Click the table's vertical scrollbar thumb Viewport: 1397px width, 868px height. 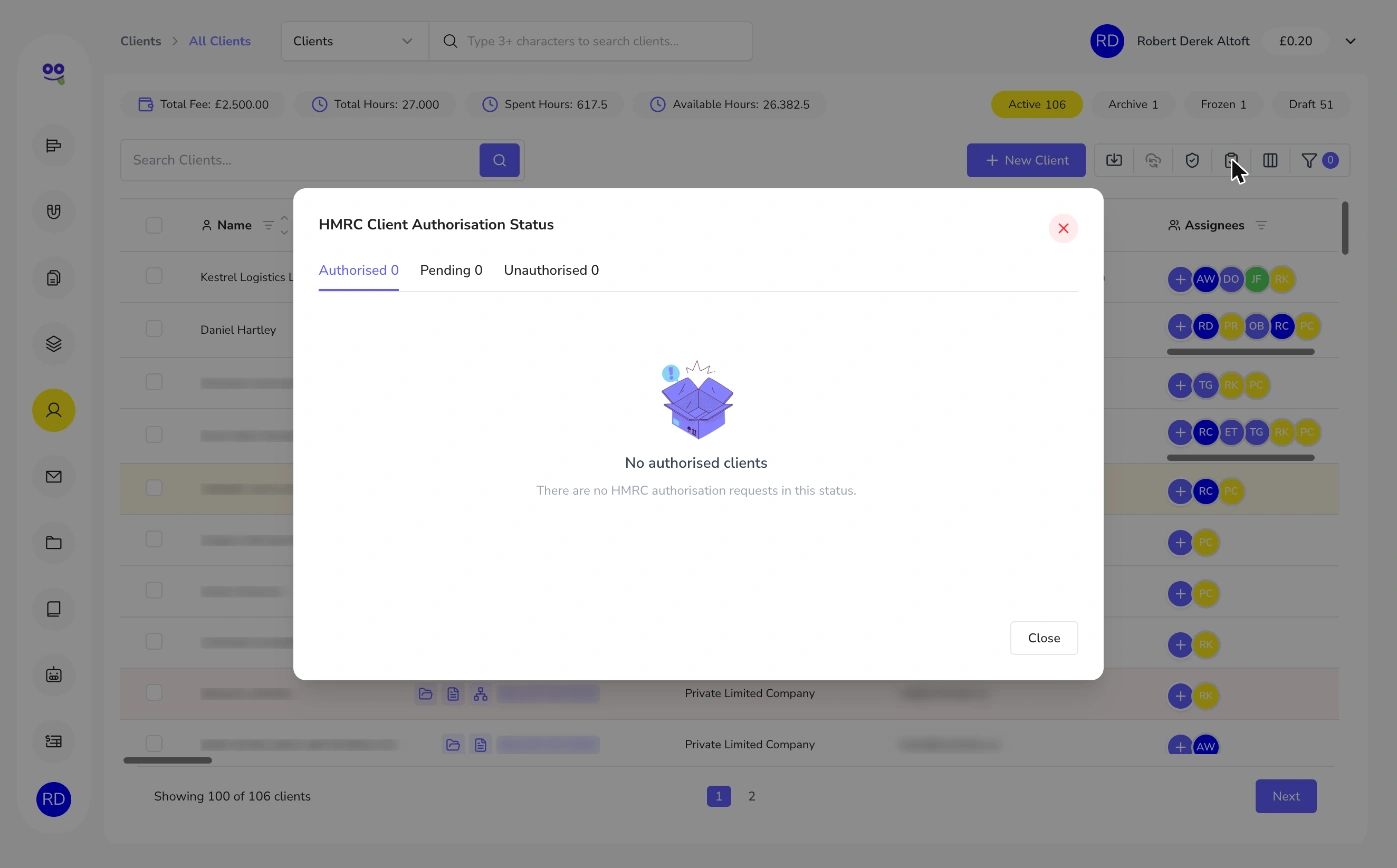(x=1345, y=228)
